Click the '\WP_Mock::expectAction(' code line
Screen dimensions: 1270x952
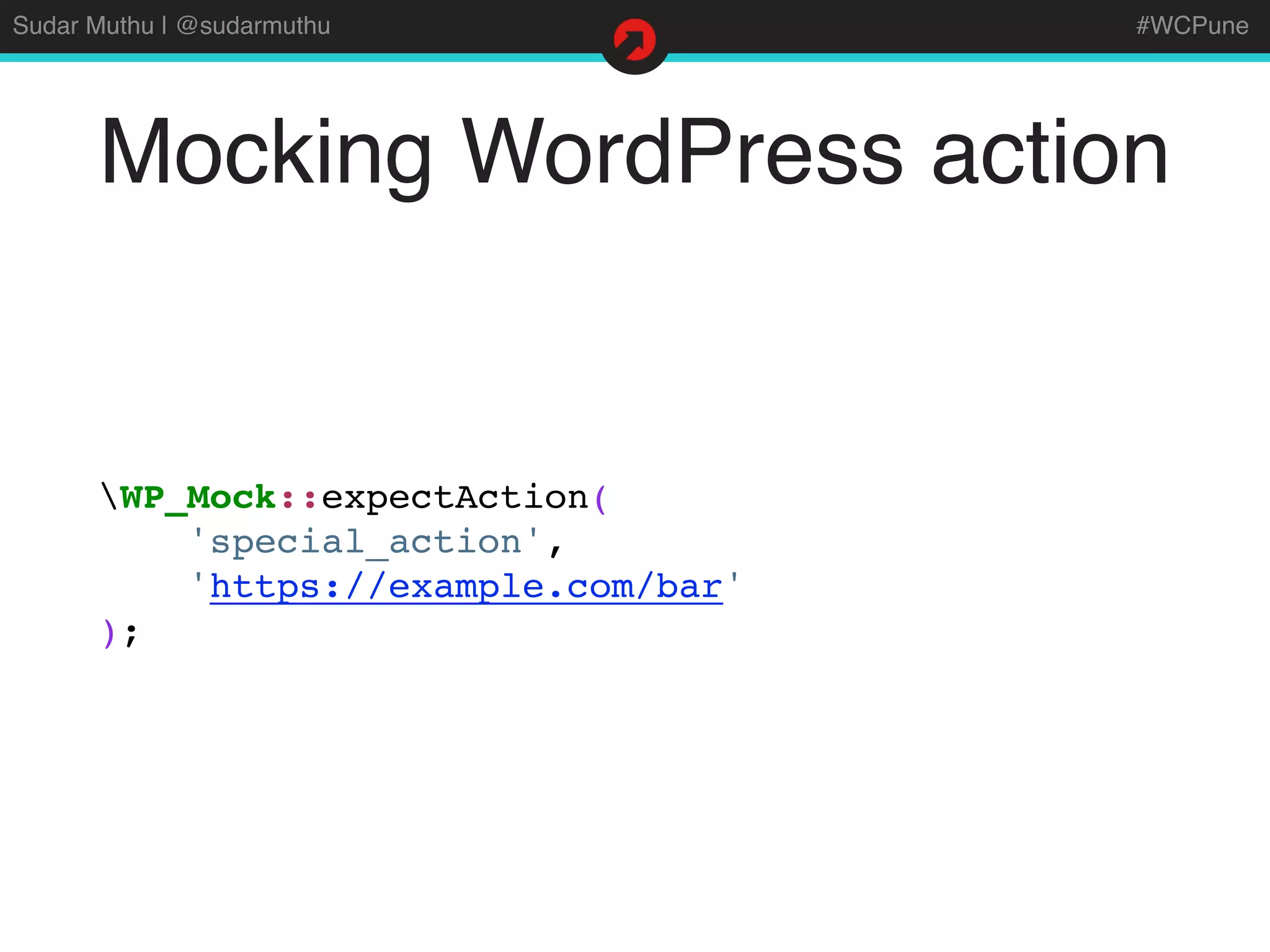tap(354, 498)
